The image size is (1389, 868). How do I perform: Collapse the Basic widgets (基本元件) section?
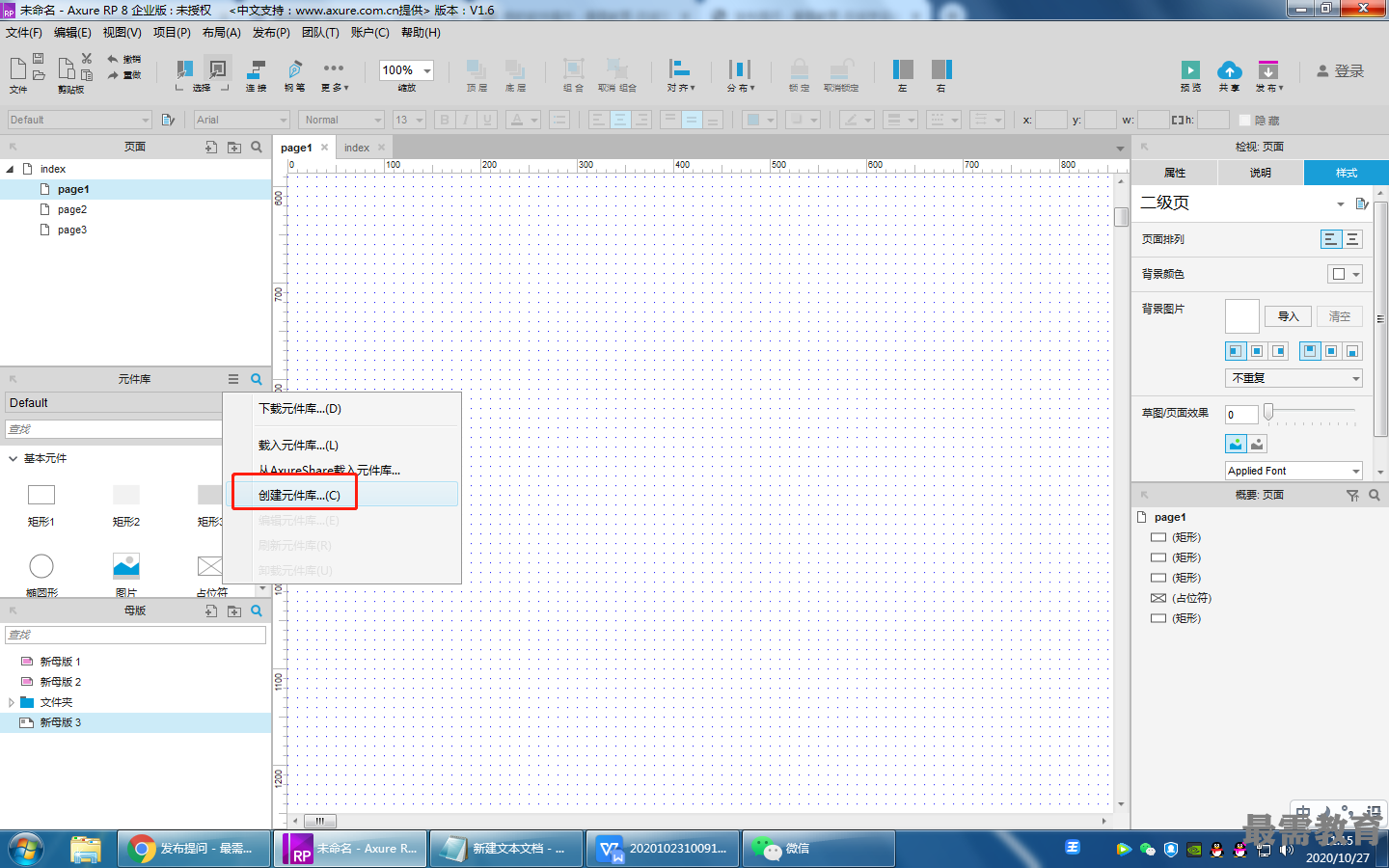coord(14,458)
